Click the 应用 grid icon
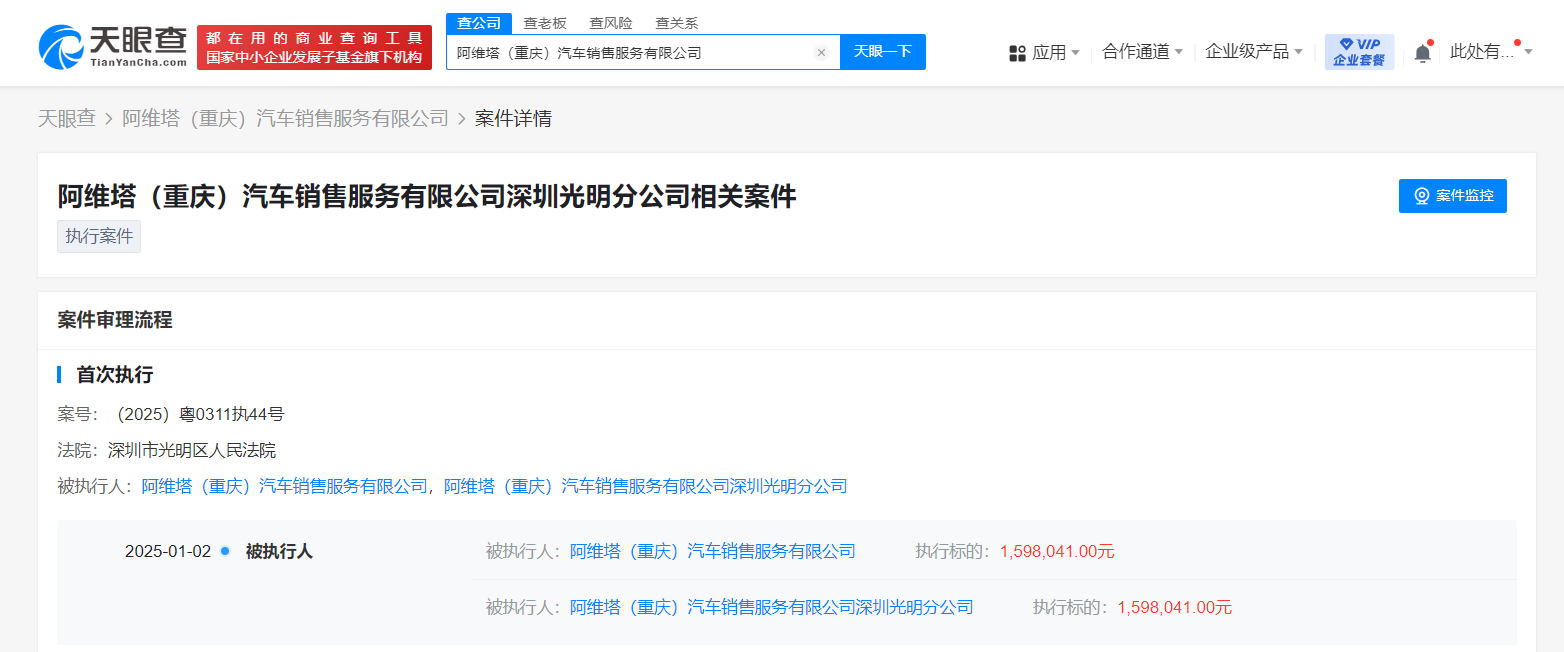Image resolution: width=1564 pixels, height=652 pixels. pos(1018,53)
